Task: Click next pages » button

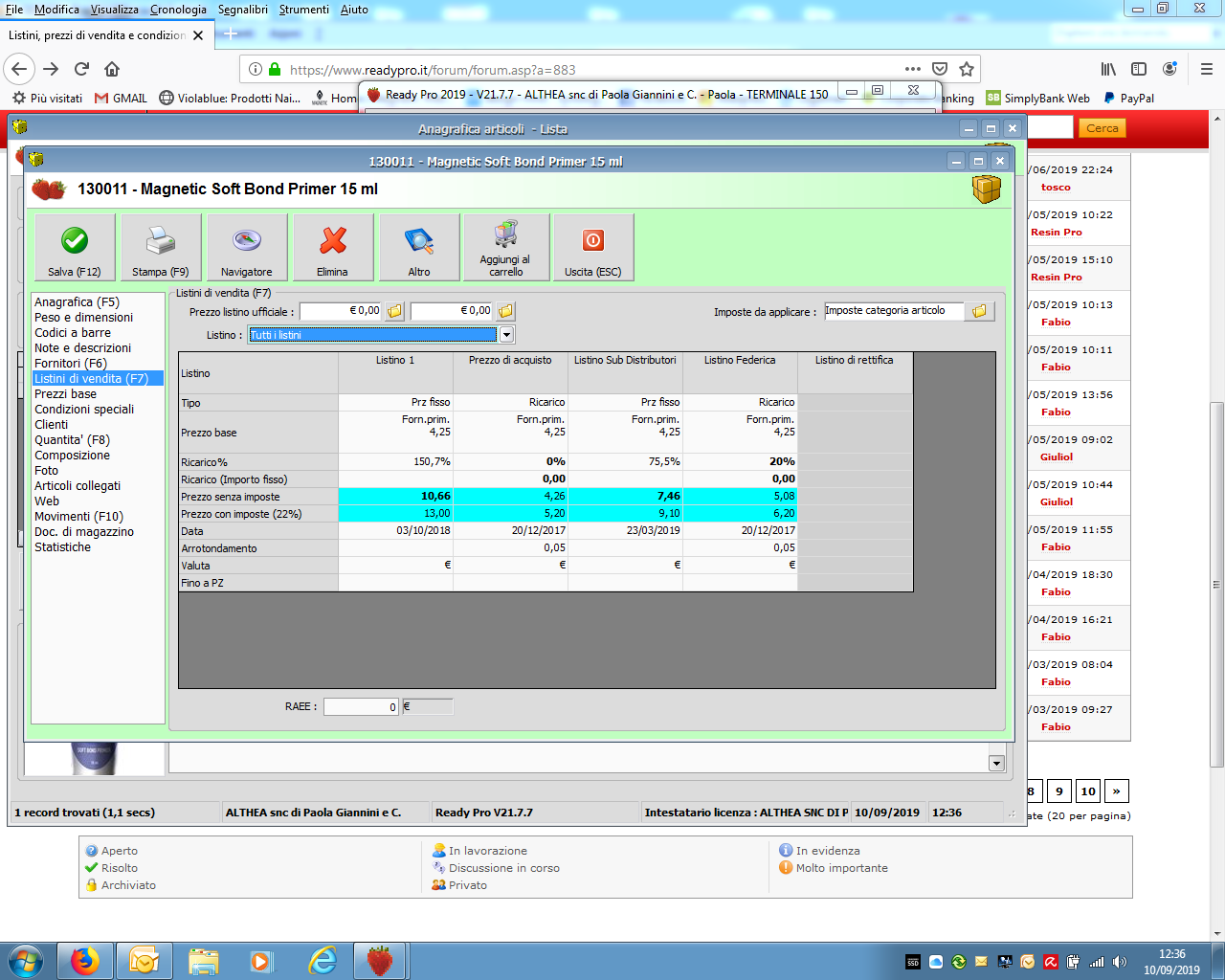Action: [x=1116, y=791]
